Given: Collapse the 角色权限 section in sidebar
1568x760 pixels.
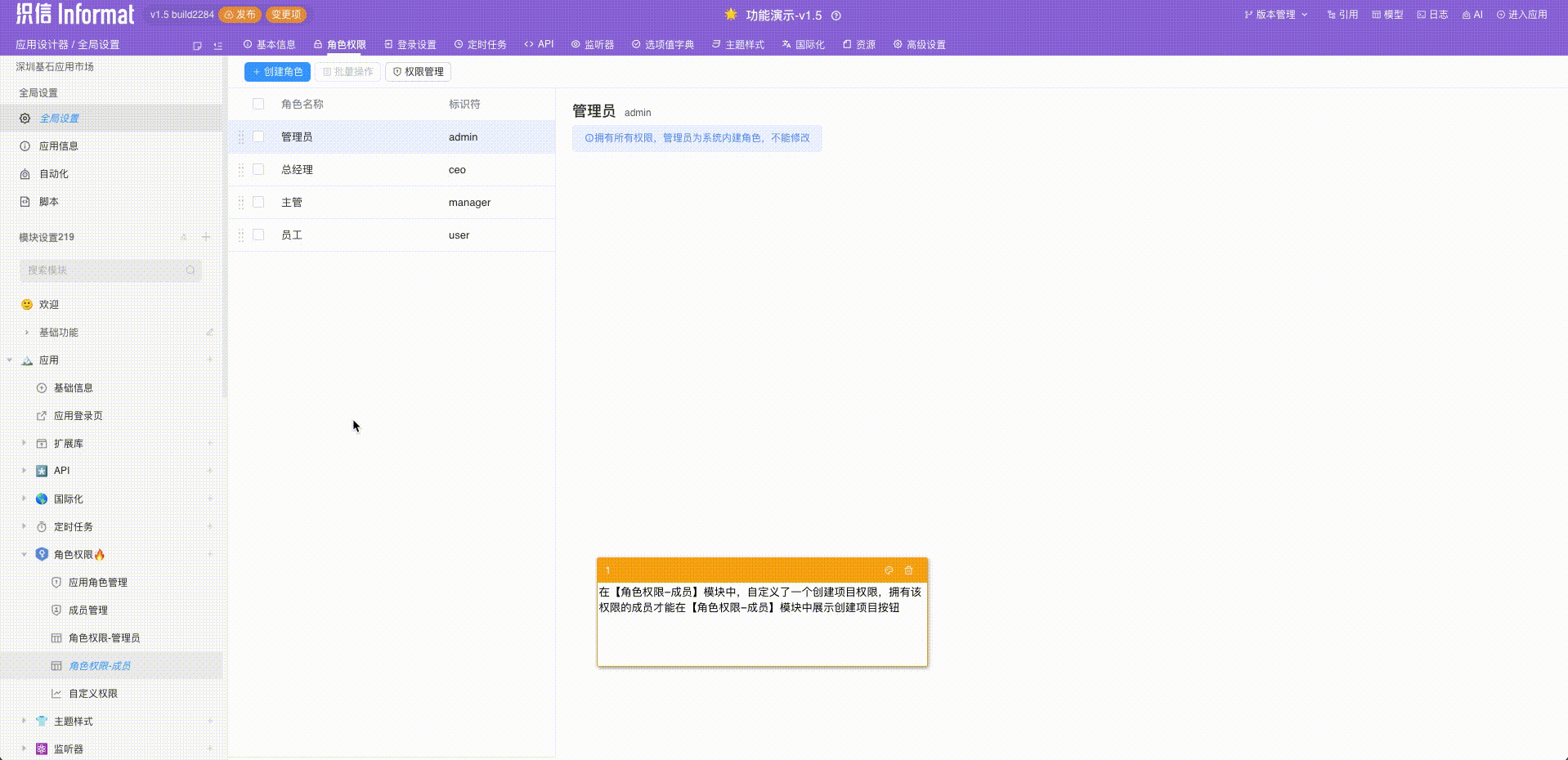Looking at the screenshot, I should 23,554.
